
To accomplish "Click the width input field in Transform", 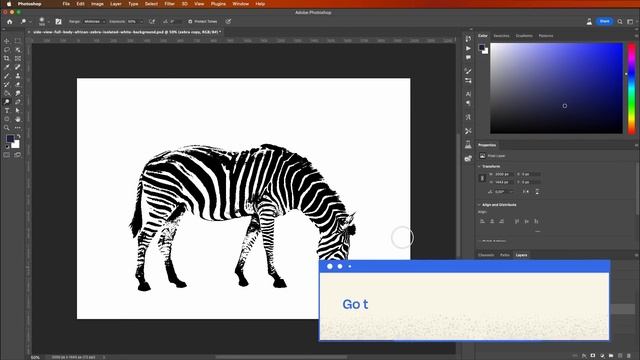I will (x=504, y=174).
